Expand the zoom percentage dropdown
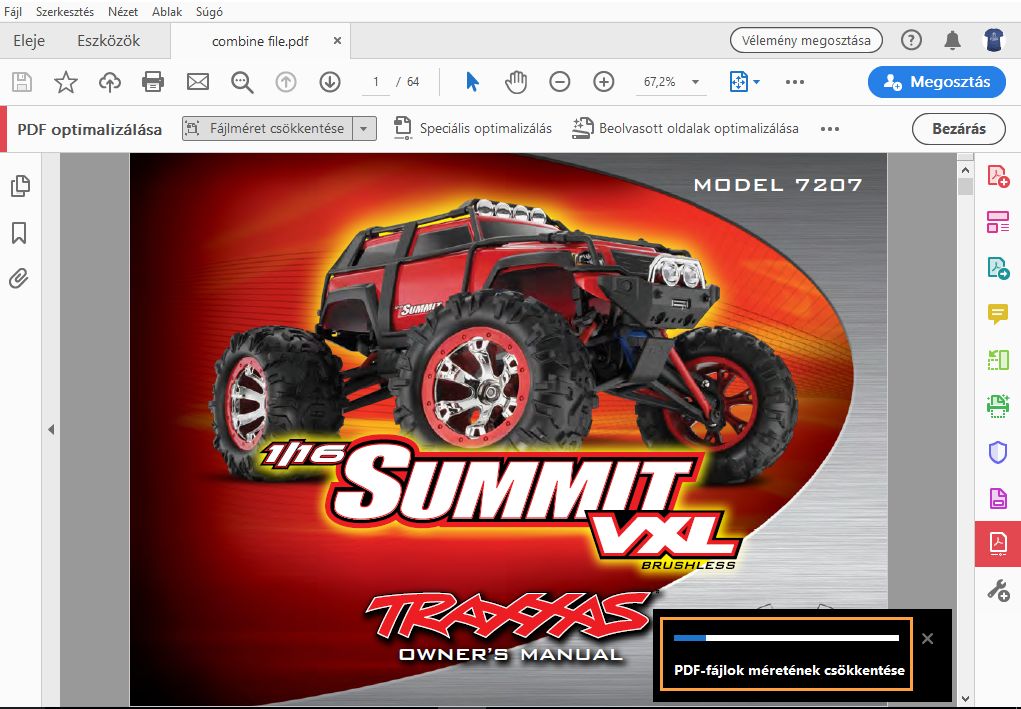Image resolution: width=1021 pixels, height=709 pixels. coord(695,82)
